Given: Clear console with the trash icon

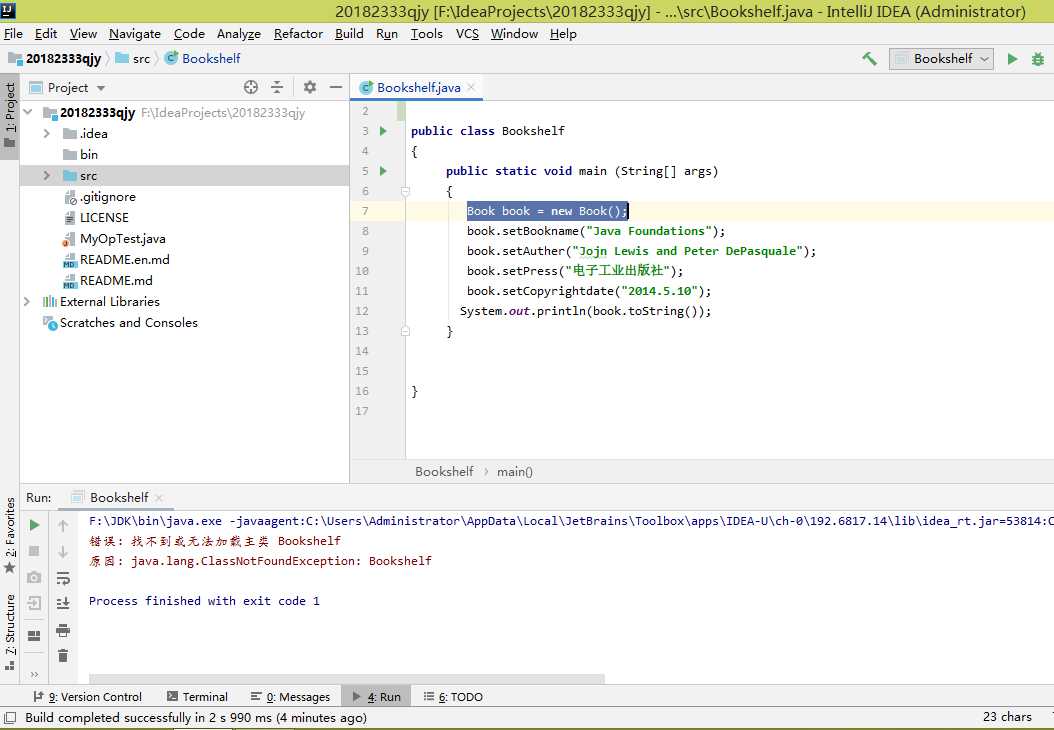Looking at the screenshot, I should pyautogui.click(x=63, y=655).
